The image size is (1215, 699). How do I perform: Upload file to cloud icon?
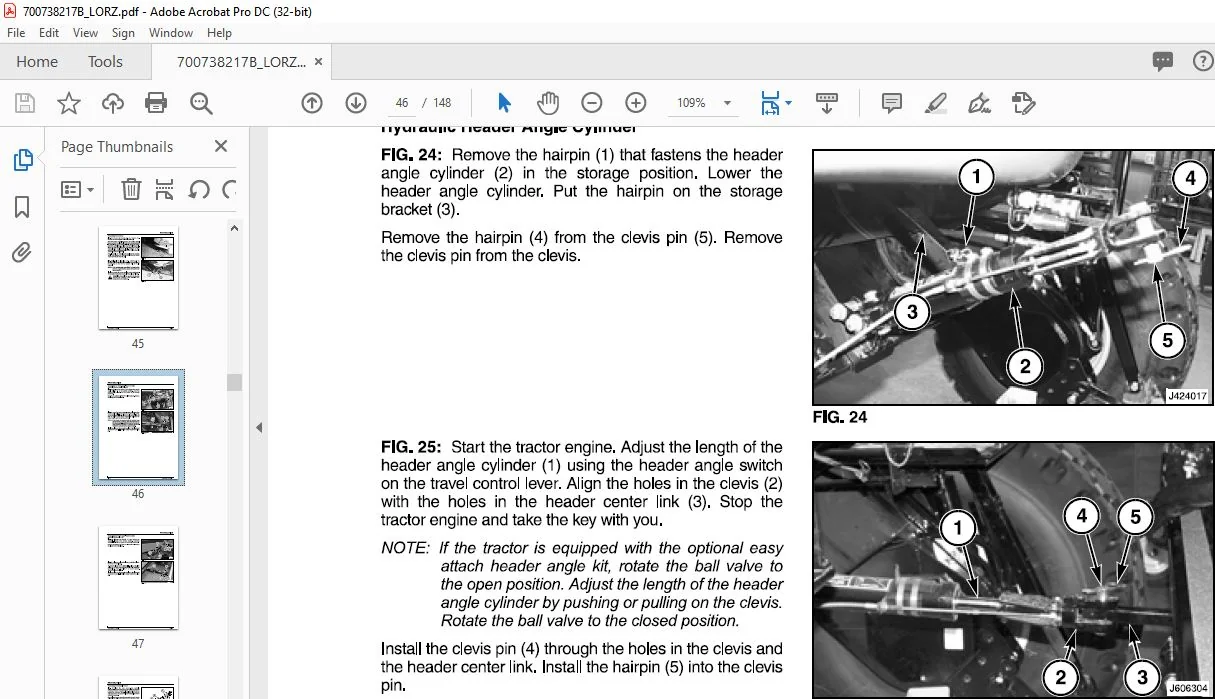[113, 103]
